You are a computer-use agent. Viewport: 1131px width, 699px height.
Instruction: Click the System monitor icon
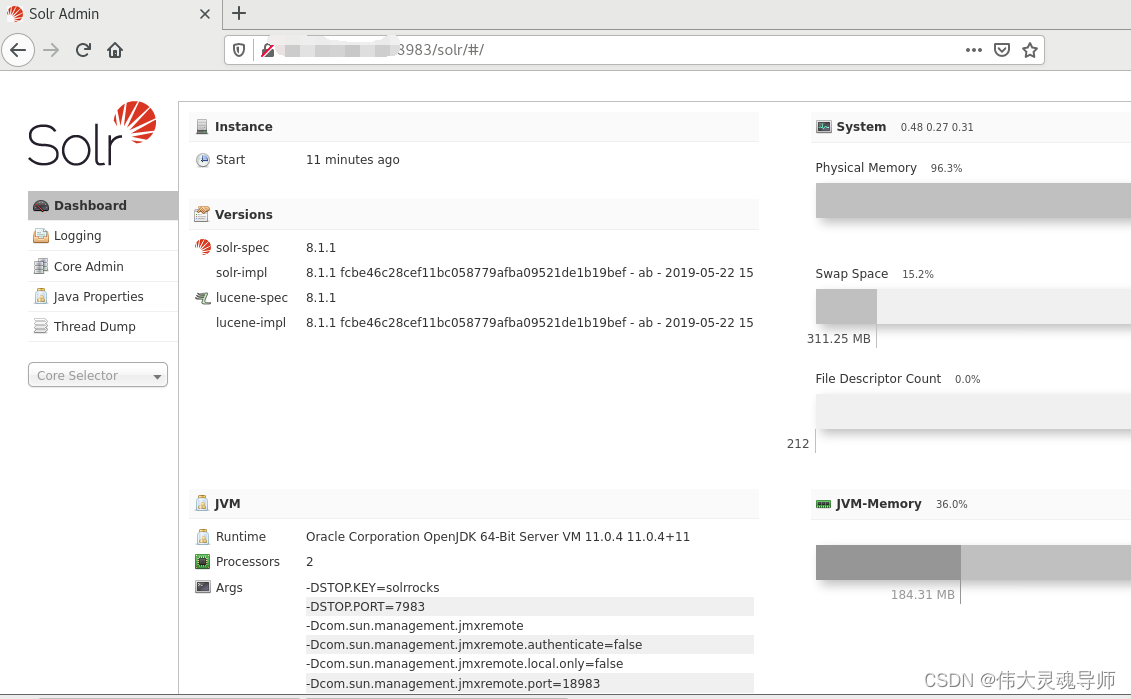[x=824, y=127]
